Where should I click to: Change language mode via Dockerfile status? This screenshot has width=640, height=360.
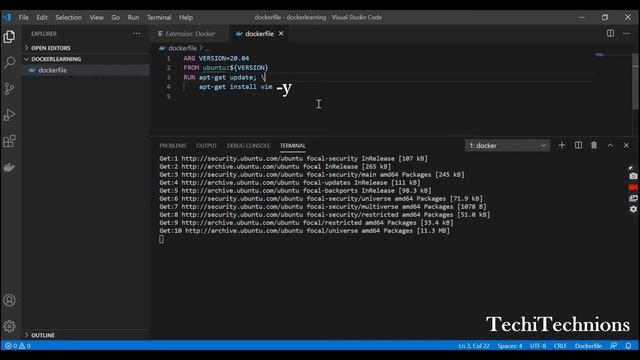[588, 346]
